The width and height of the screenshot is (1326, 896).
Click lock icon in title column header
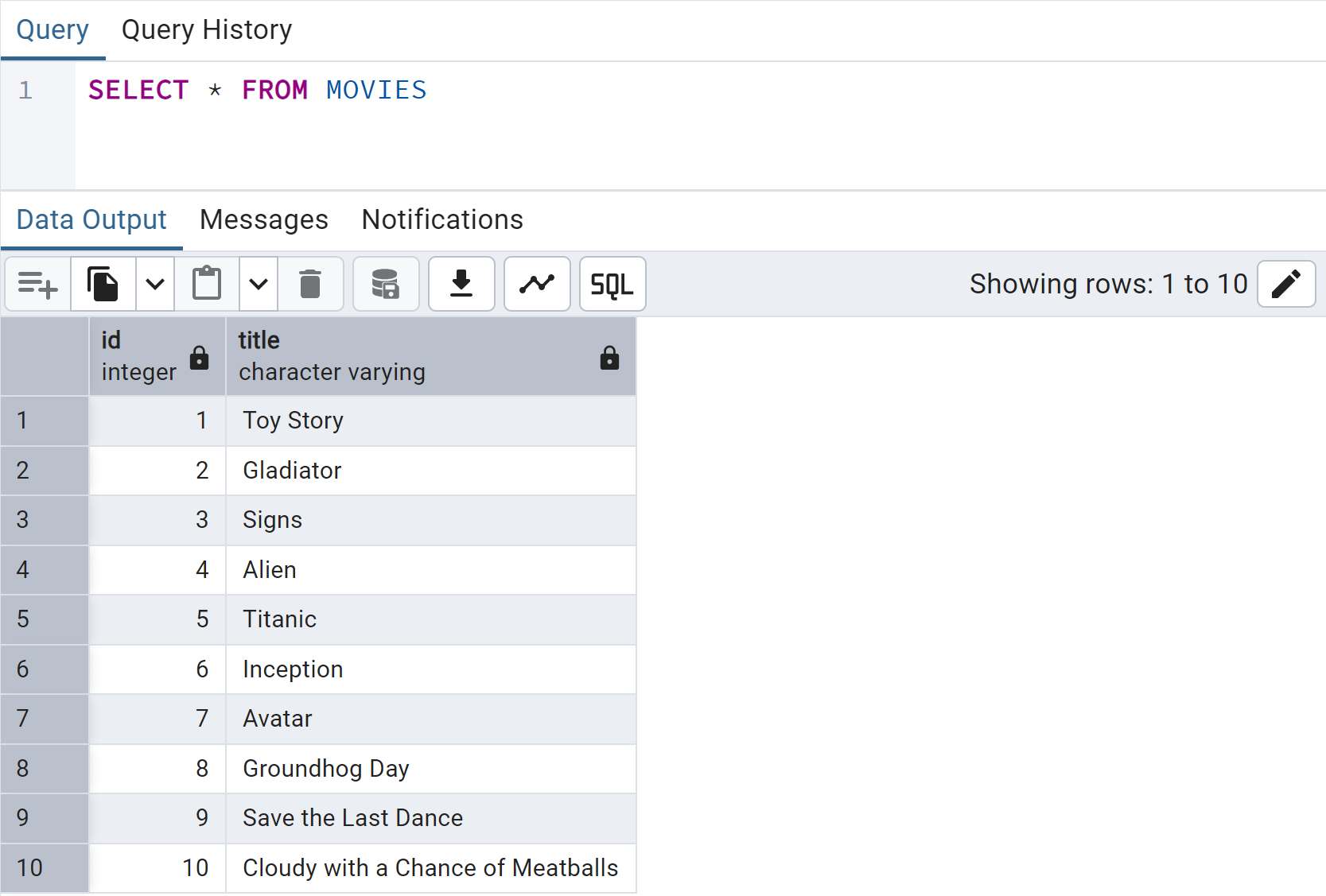coord(609,358)
